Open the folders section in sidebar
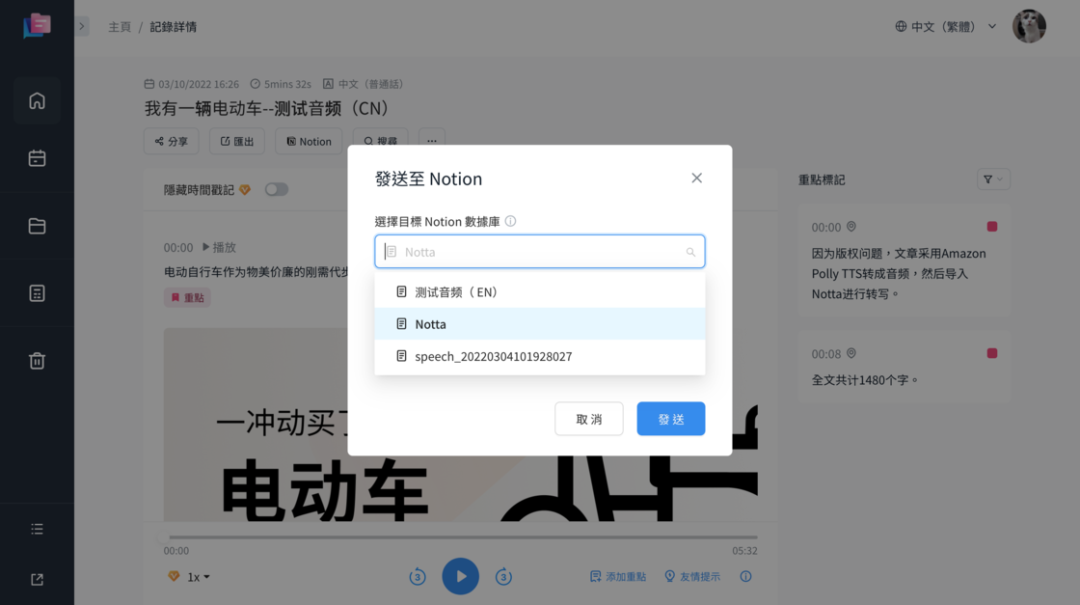1080x605 pixels. (x=37, y=226)
